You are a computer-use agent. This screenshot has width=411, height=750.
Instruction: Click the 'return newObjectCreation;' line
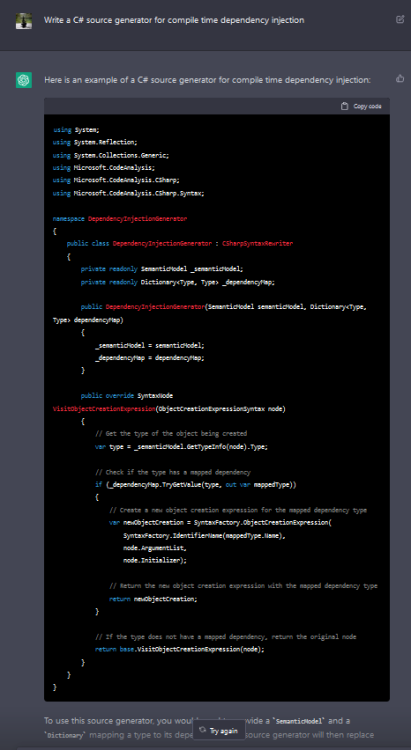coord(153,599)
